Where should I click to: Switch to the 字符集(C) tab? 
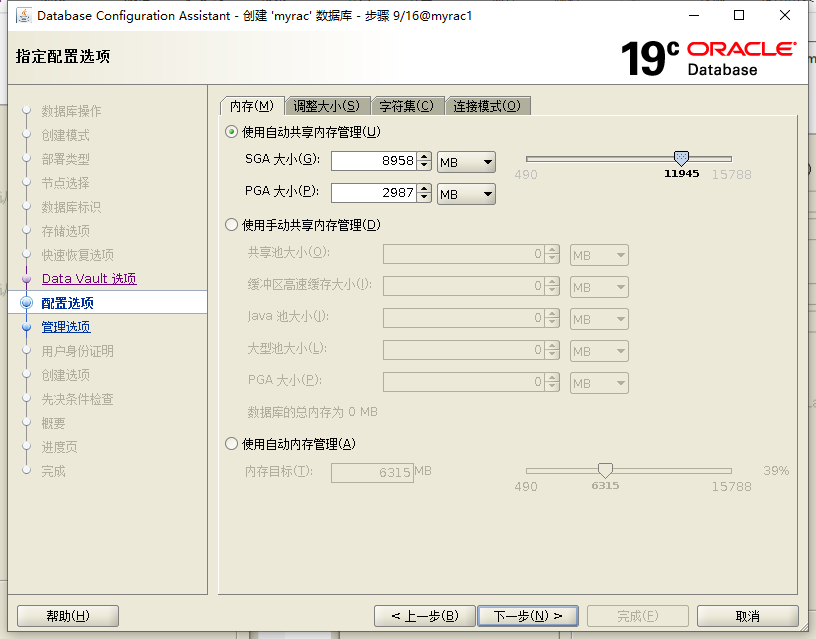tap(407, 106)
